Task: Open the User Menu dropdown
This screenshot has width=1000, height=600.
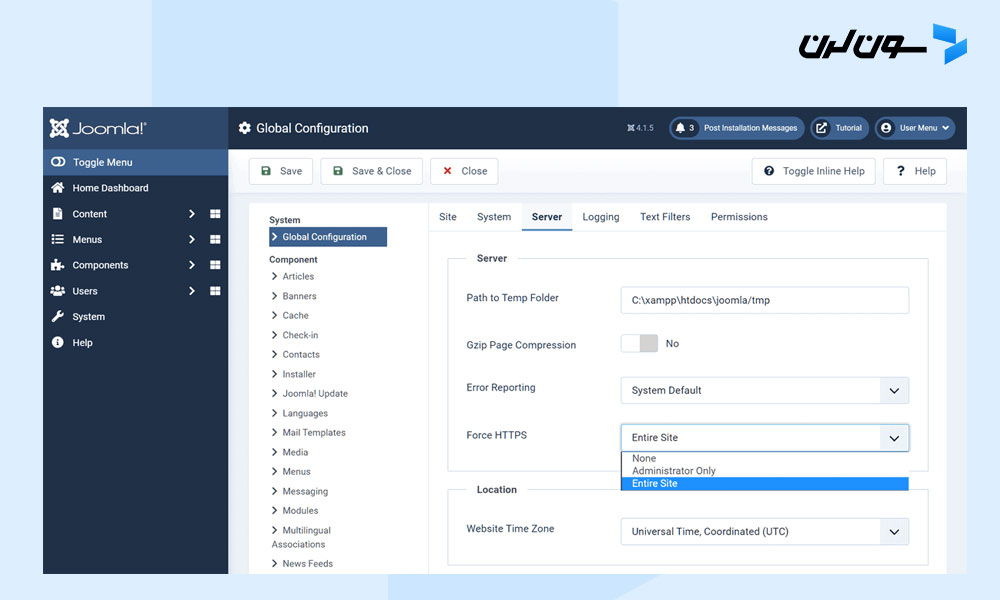Action: pos(915,128)
